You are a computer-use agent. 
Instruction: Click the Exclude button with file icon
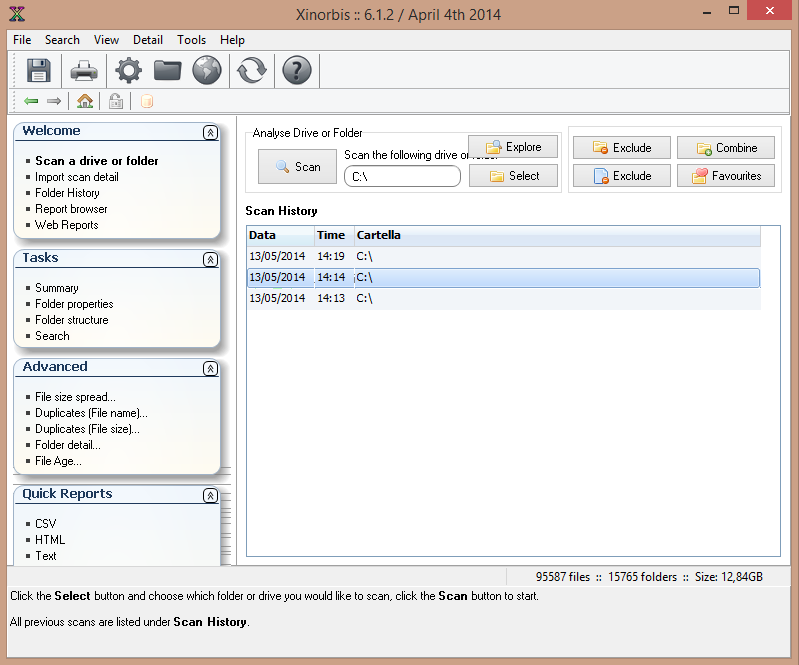point(622,176)
